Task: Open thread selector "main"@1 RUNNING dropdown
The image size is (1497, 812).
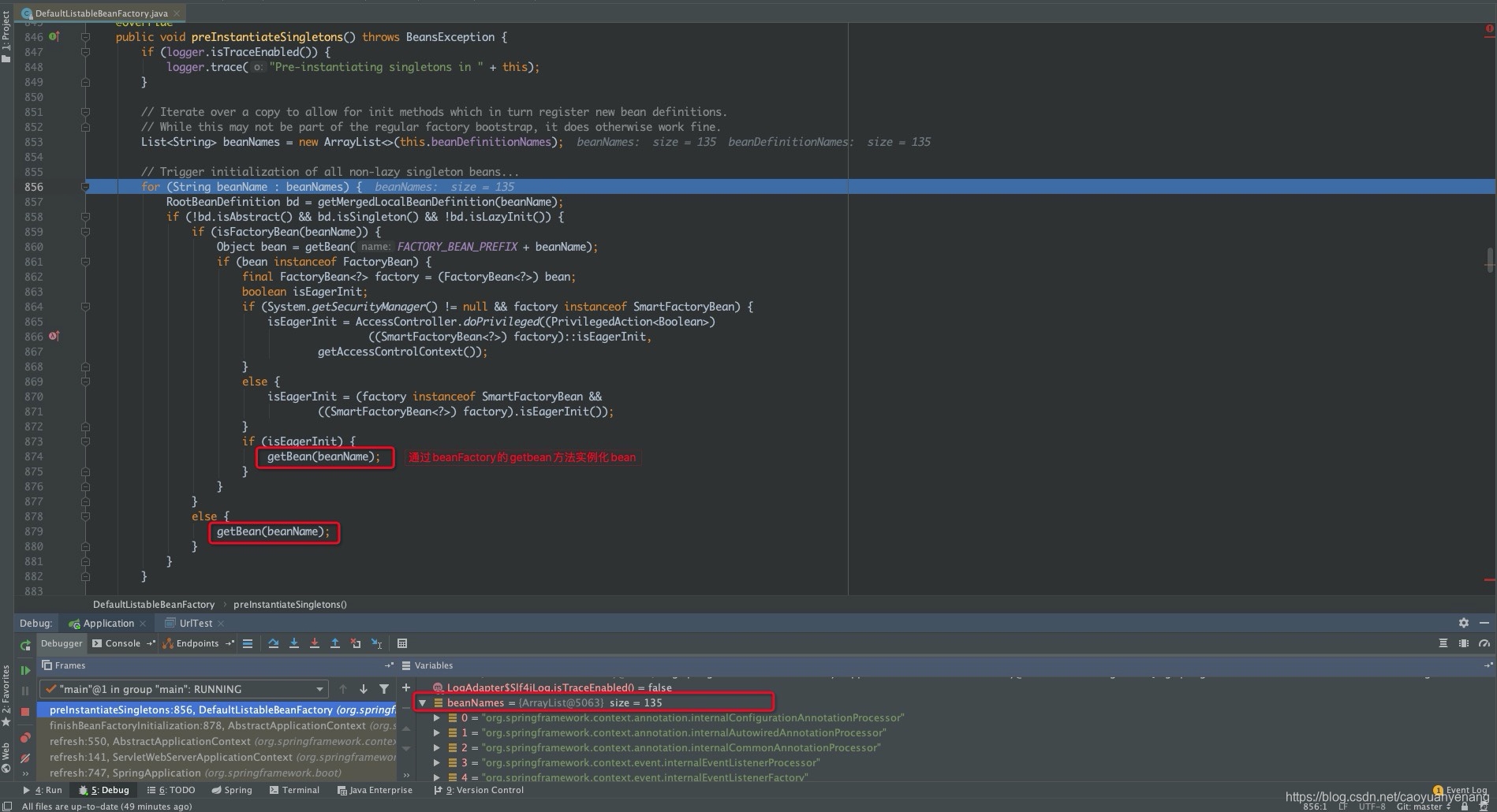Action: pos(183,689)
